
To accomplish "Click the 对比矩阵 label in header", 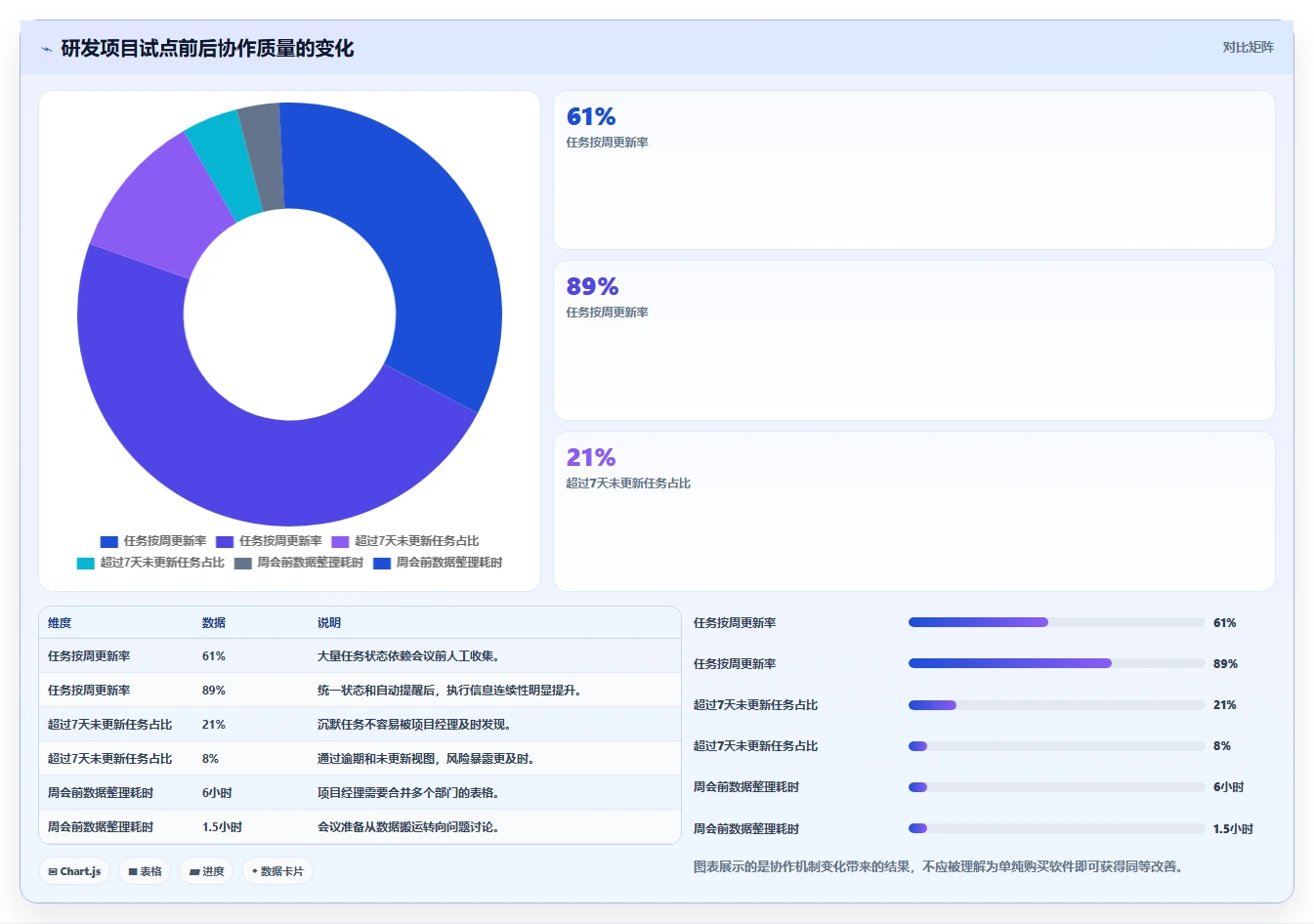I will tap(1249, 47).
